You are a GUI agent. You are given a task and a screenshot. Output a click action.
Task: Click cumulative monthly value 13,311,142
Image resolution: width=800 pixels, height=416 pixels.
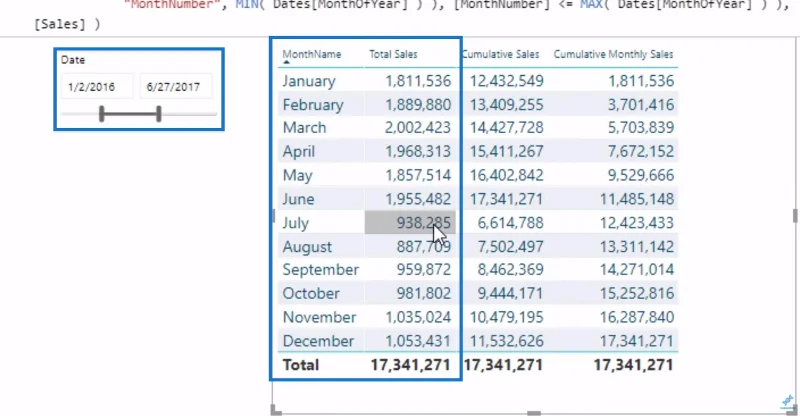click(x=637, y=247)
